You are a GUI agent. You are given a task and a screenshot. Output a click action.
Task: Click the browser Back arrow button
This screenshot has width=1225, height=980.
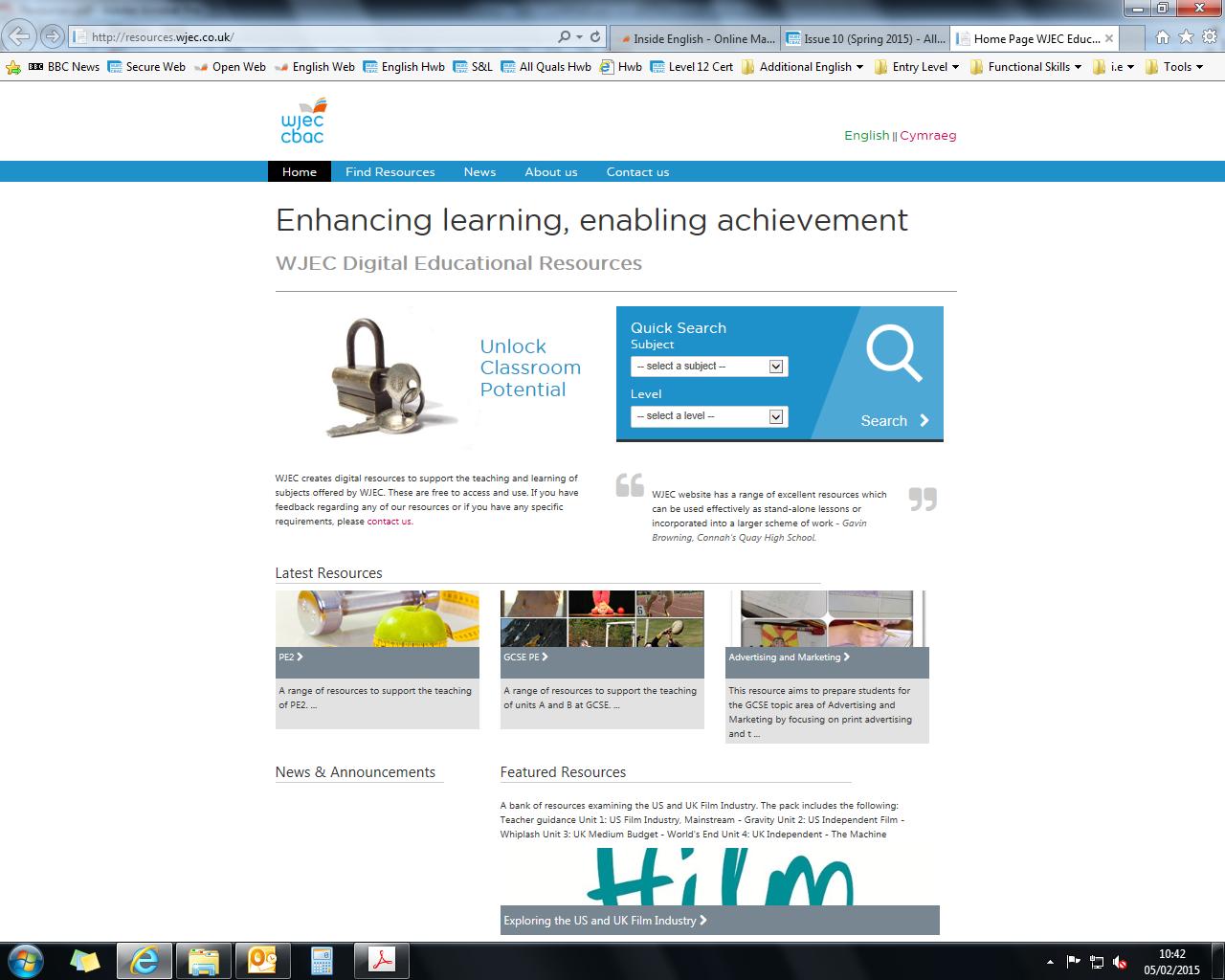19,36
